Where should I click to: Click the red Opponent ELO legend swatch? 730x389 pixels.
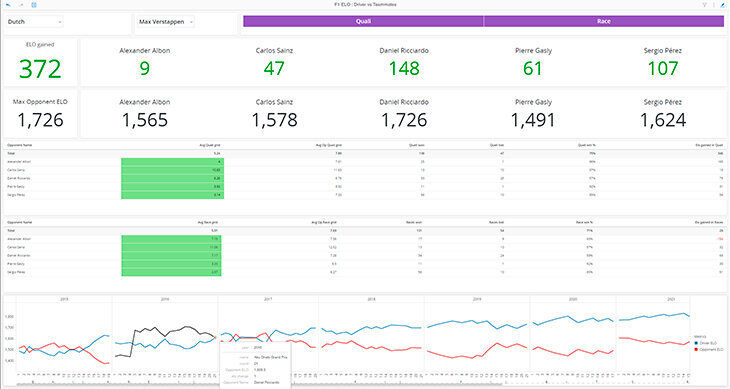point(696,349)
